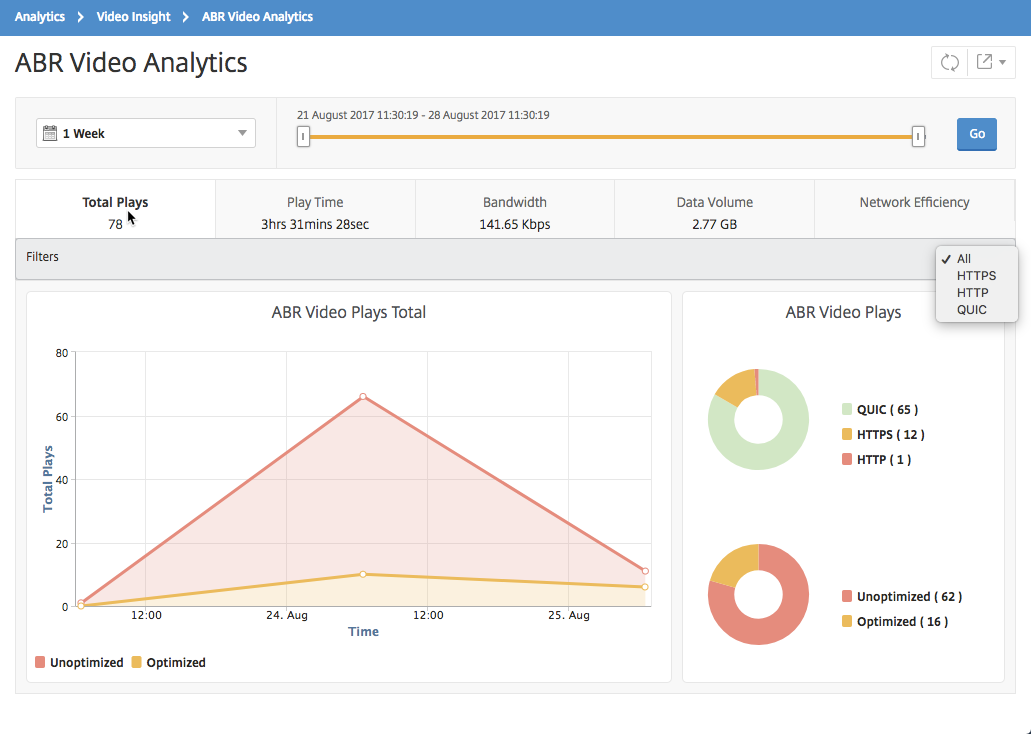
Task: Open the 1 Week time period dropdown
Action: (x=146, y=134)
